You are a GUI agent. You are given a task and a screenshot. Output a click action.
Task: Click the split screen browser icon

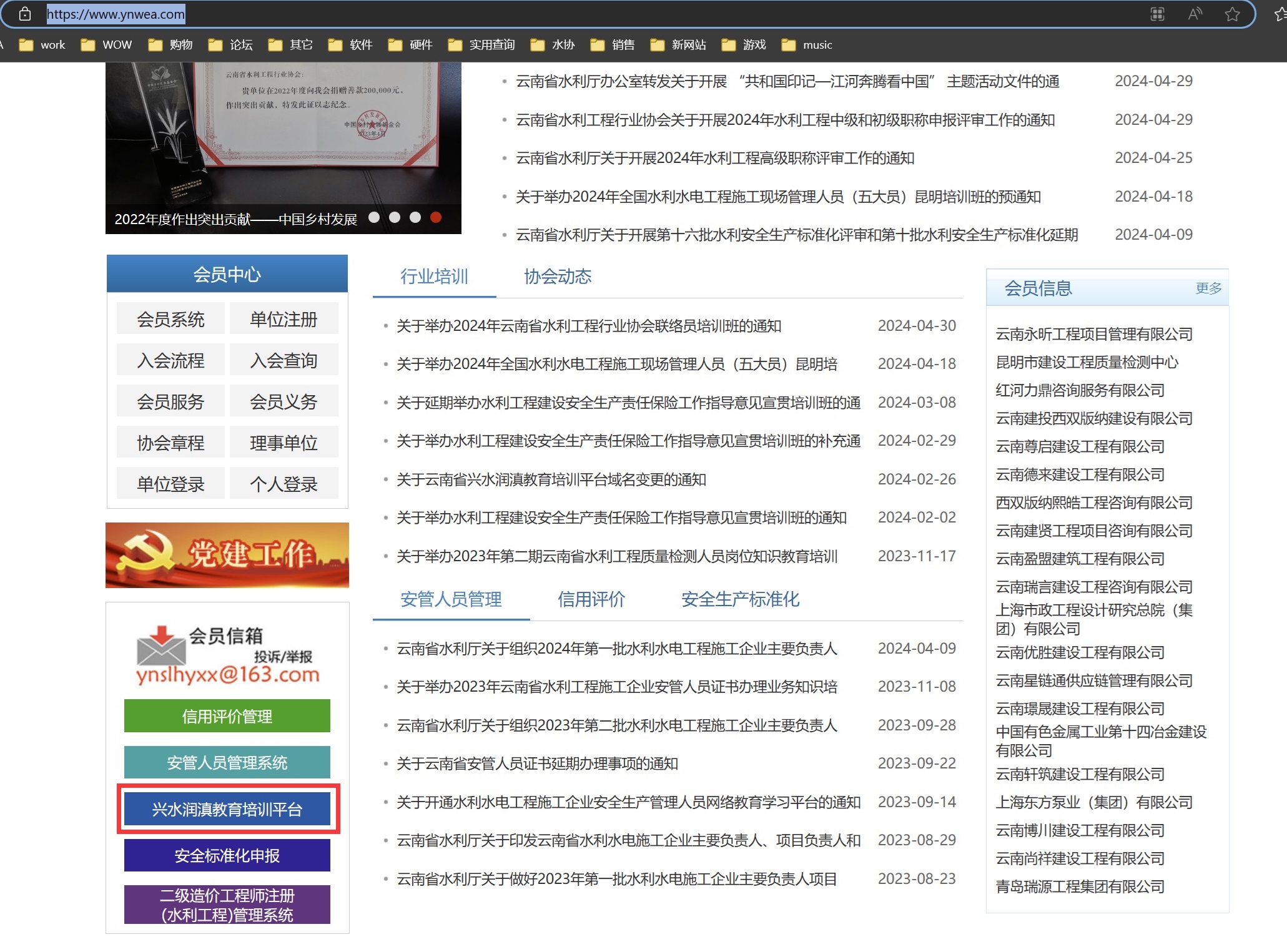pyautogui.click(x=1158, y=14)
